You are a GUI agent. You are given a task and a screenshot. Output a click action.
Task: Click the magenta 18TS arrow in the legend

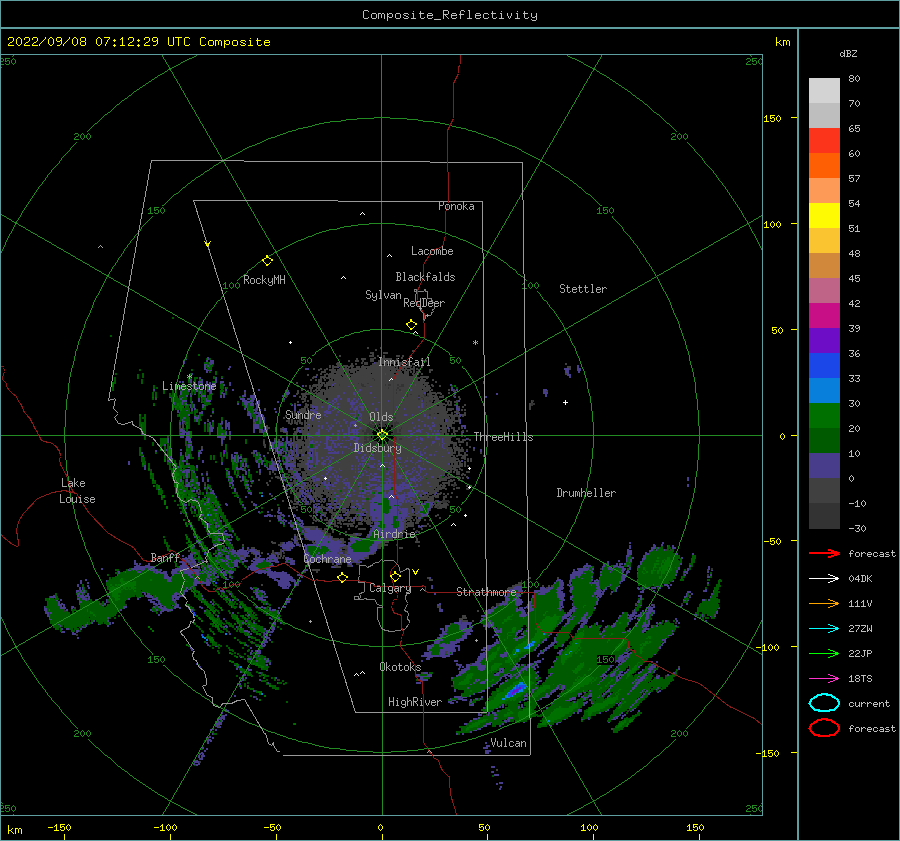[x=824, y=679]
